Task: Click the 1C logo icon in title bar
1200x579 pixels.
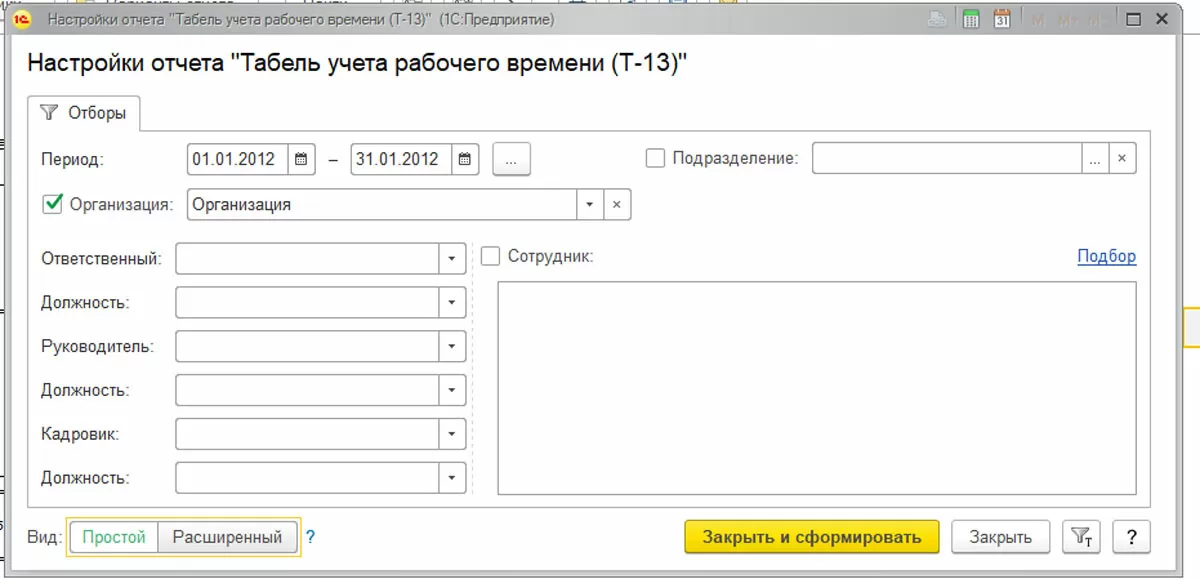Action: coord(19,19)
